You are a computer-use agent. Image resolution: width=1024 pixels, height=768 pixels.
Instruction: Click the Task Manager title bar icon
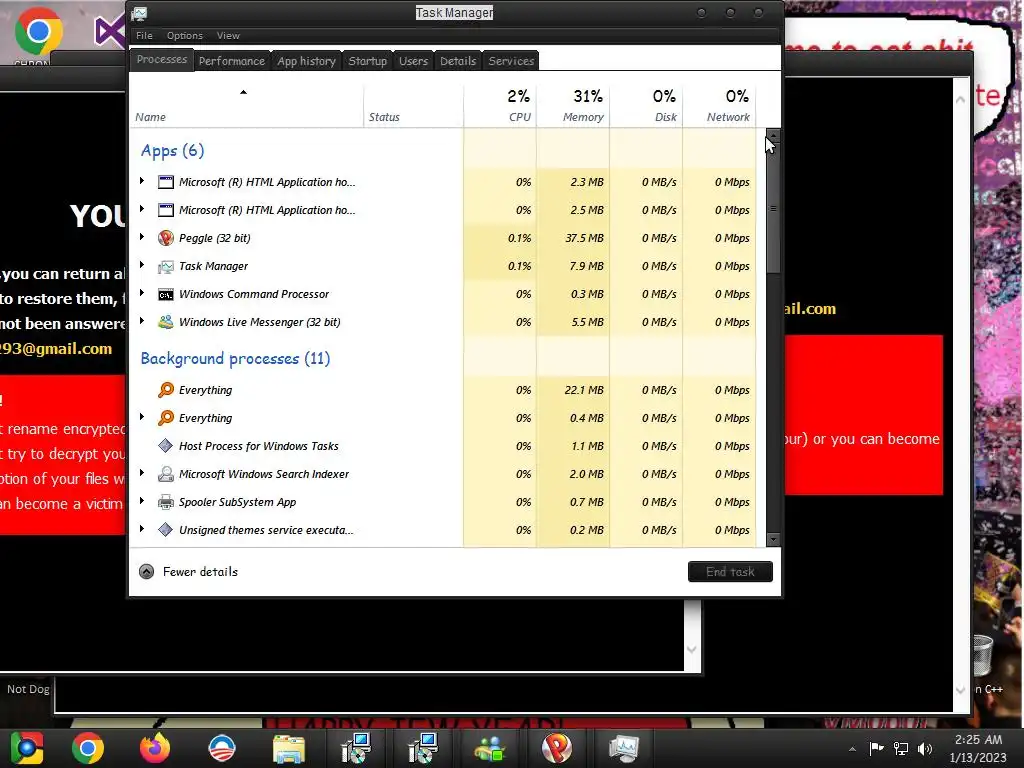139,13
